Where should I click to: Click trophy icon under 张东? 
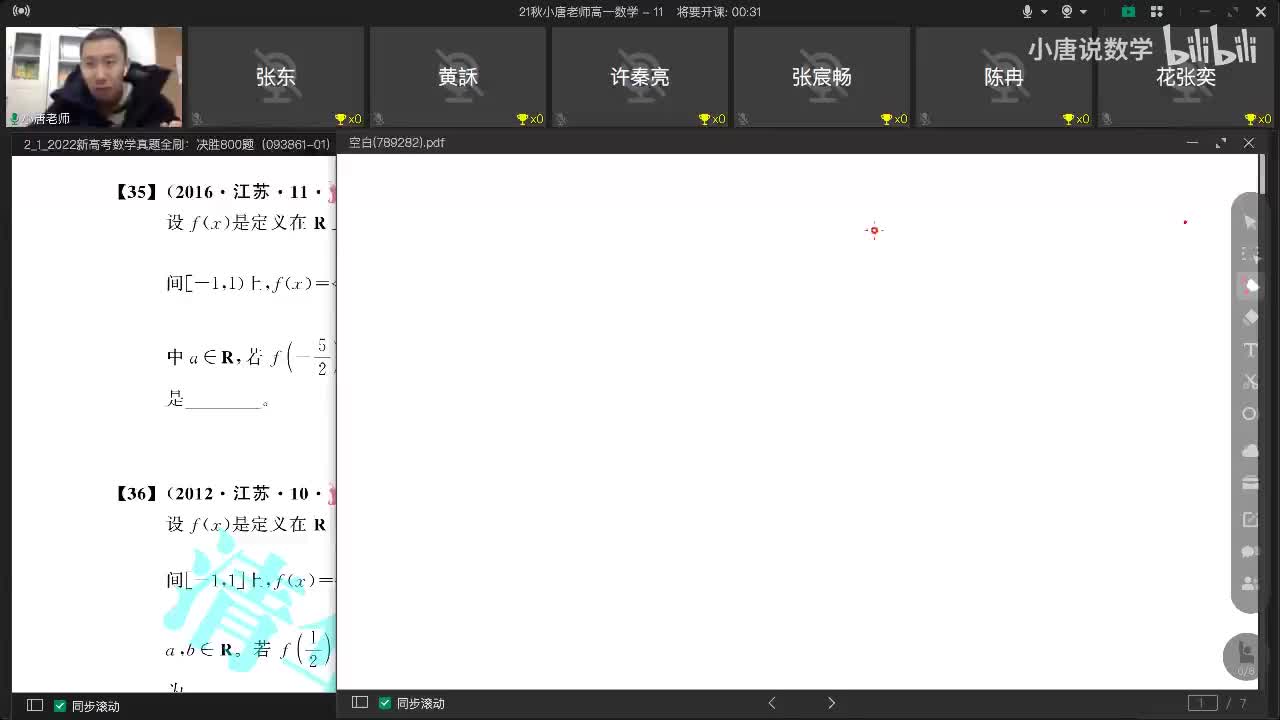click(x=340, y=119)
